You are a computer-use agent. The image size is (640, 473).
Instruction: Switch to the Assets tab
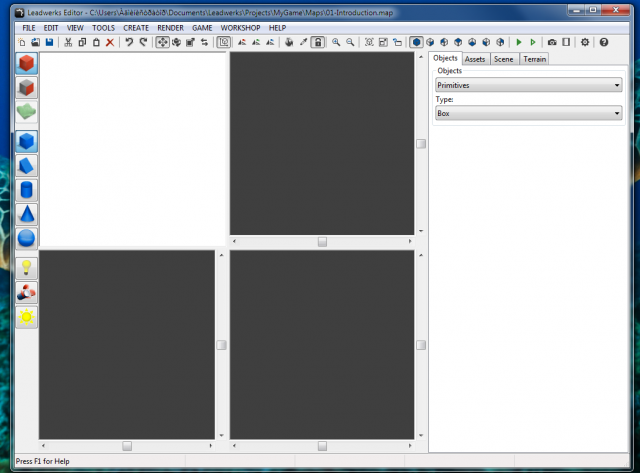(476, 59)
